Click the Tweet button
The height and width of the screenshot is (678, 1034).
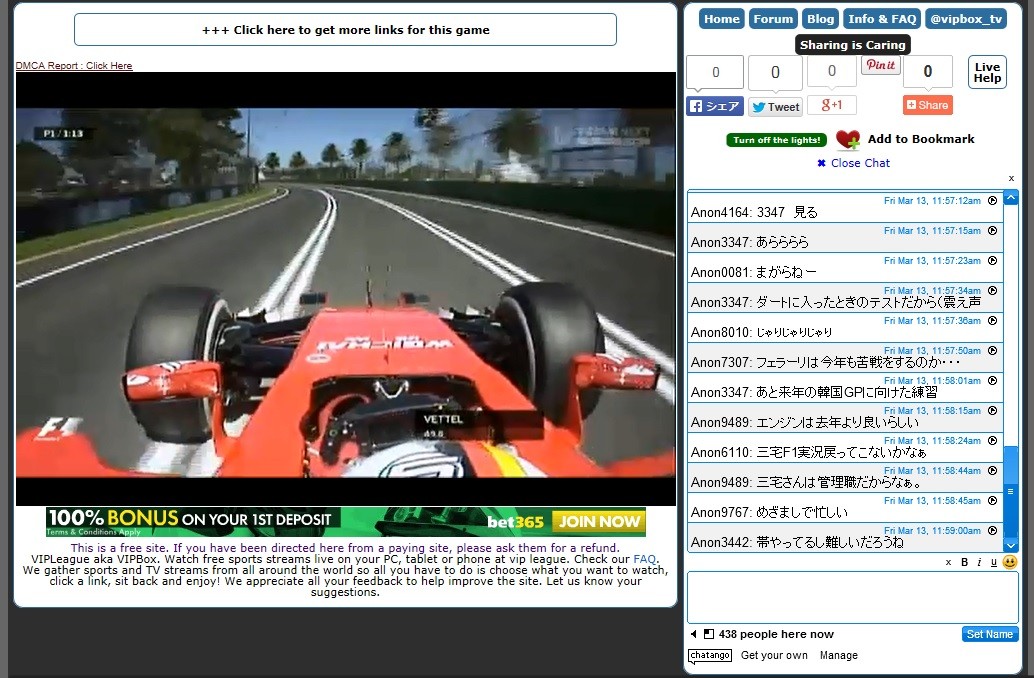click(776, 107)
